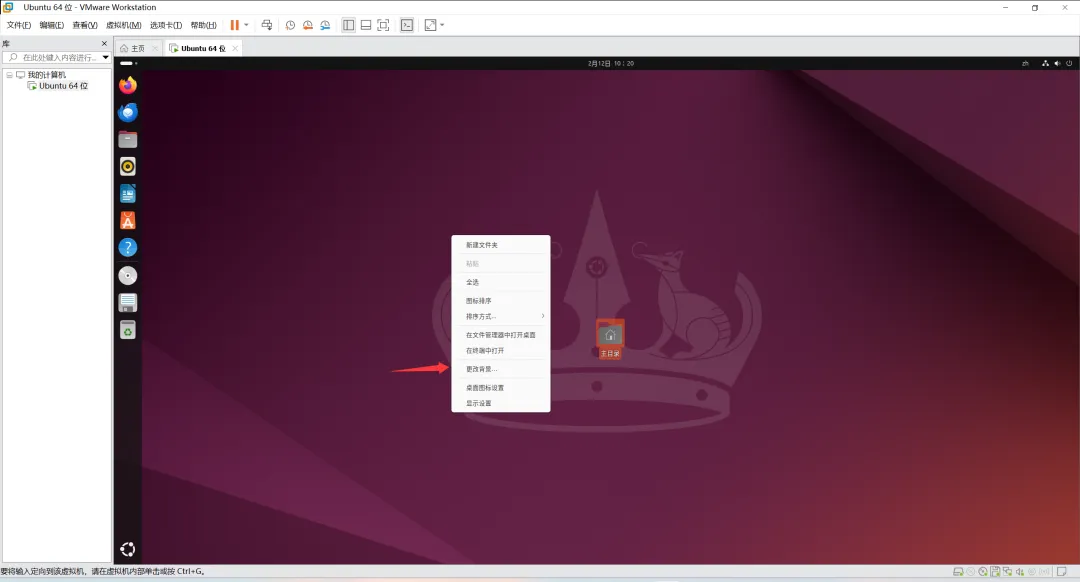Close the library panel

click(105, 43)
